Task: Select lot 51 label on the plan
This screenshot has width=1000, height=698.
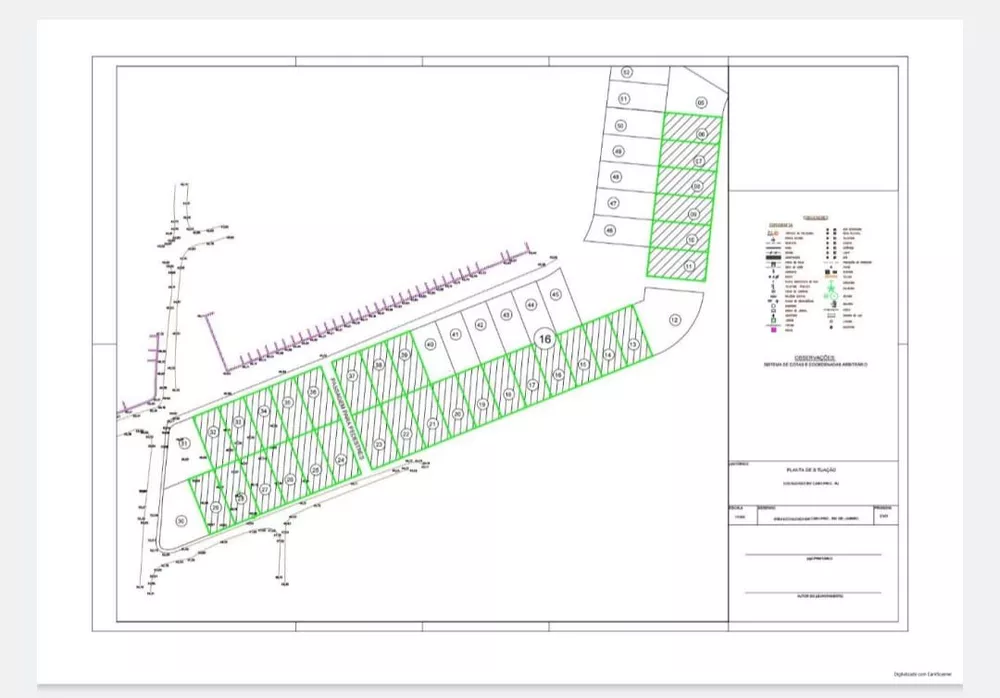Action: 624,99
